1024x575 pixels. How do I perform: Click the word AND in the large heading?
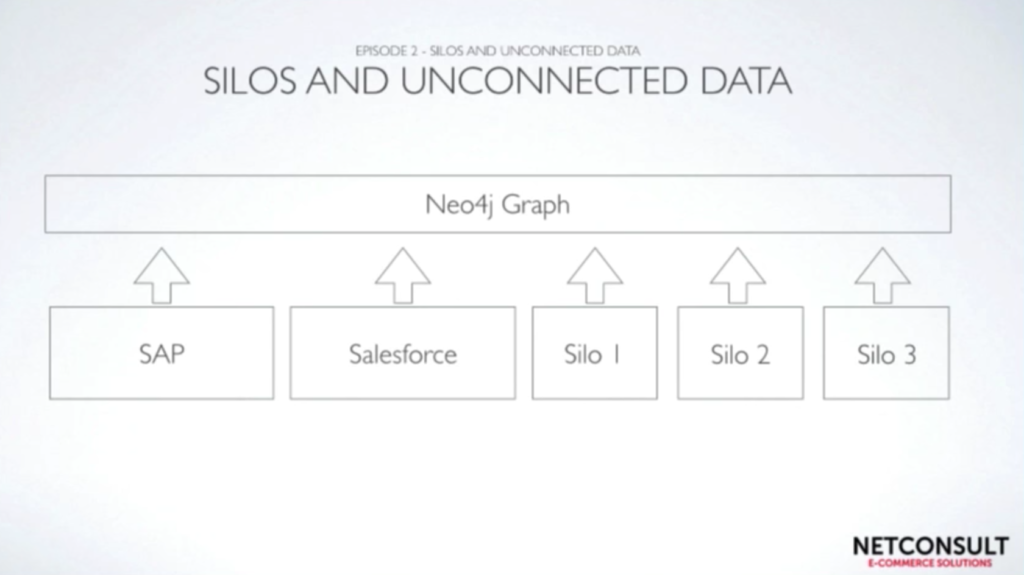349,82
